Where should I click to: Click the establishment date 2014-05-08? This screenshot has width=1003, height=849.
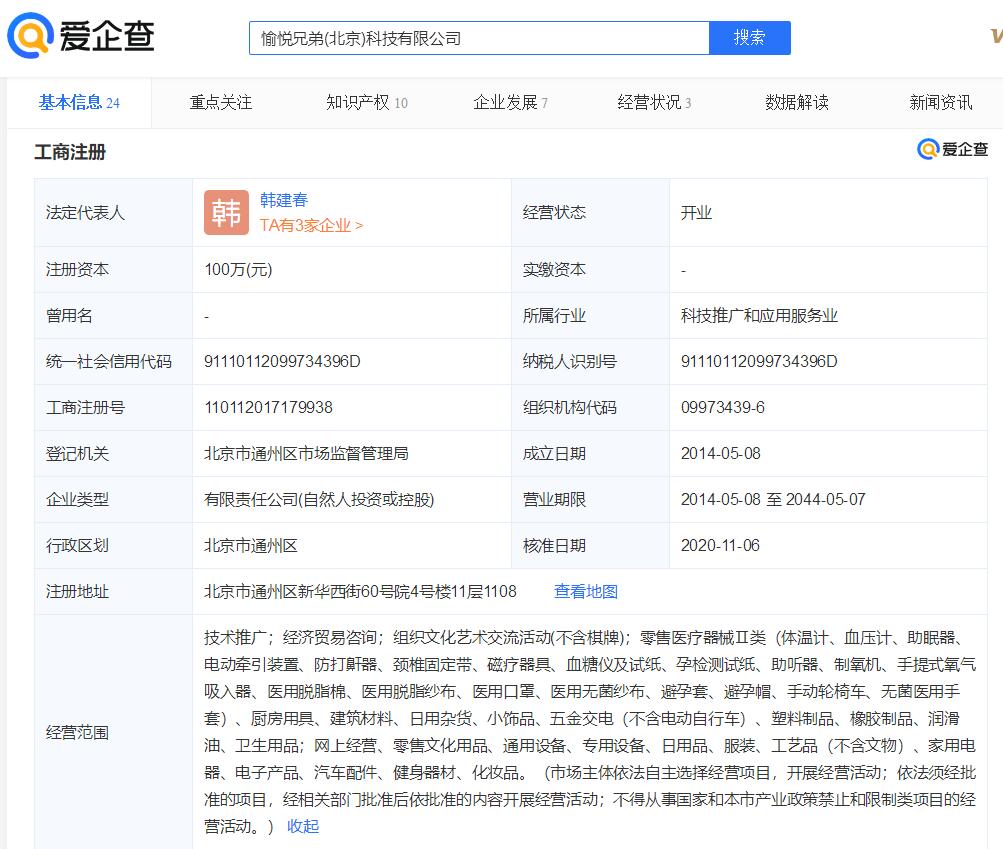tap(721, 454)
